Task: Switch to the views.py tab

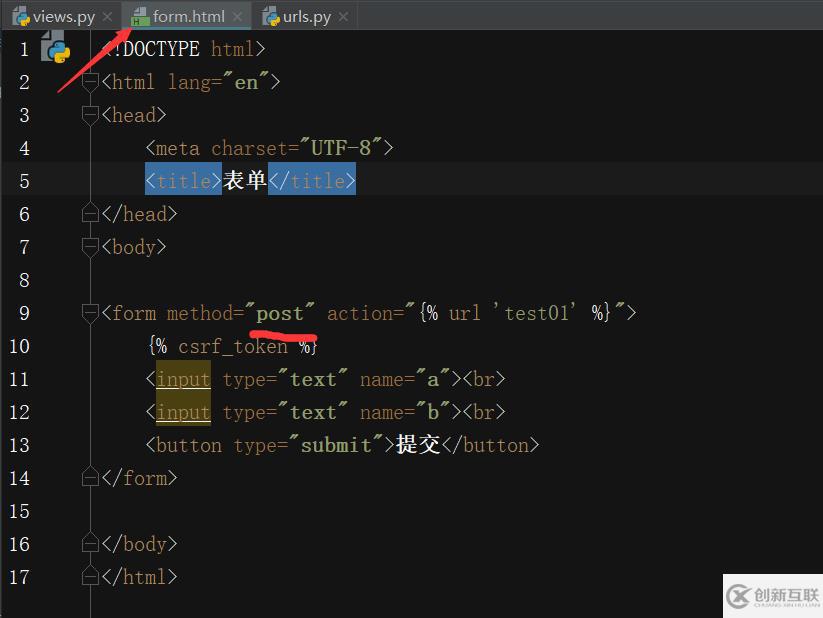Action: (64, 17)
